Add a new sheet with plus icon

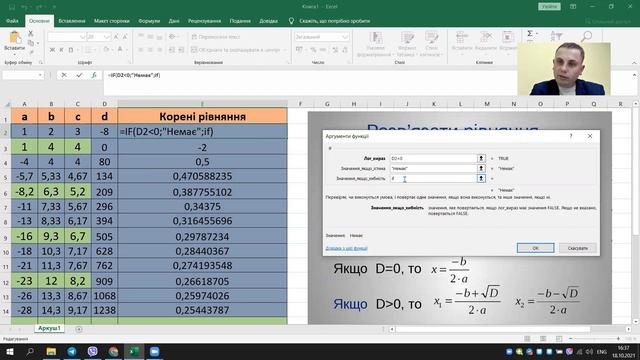[x=79, y=329]
